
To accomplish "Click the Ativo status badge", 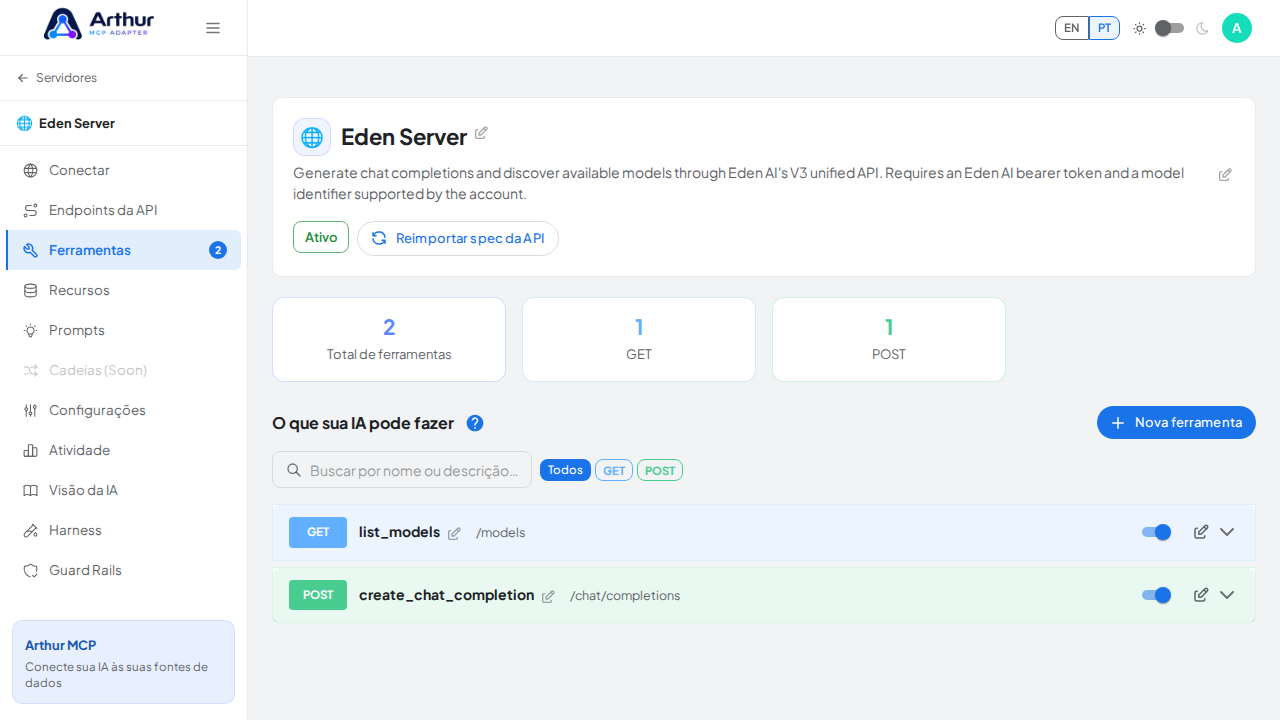I will tap(321, 237).
